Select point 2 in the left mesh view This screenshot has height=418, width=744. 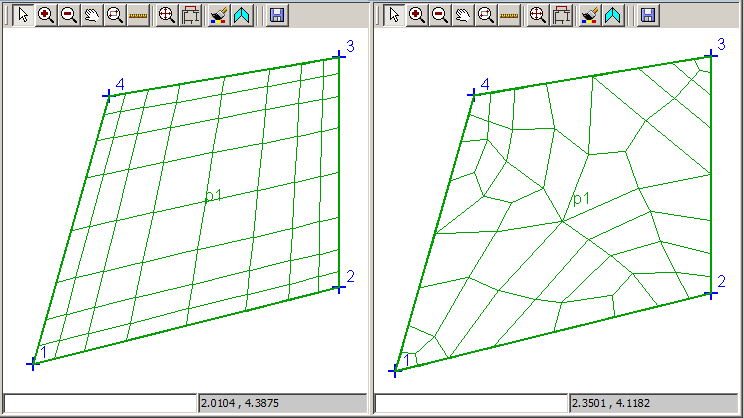[x=339, y=288]
